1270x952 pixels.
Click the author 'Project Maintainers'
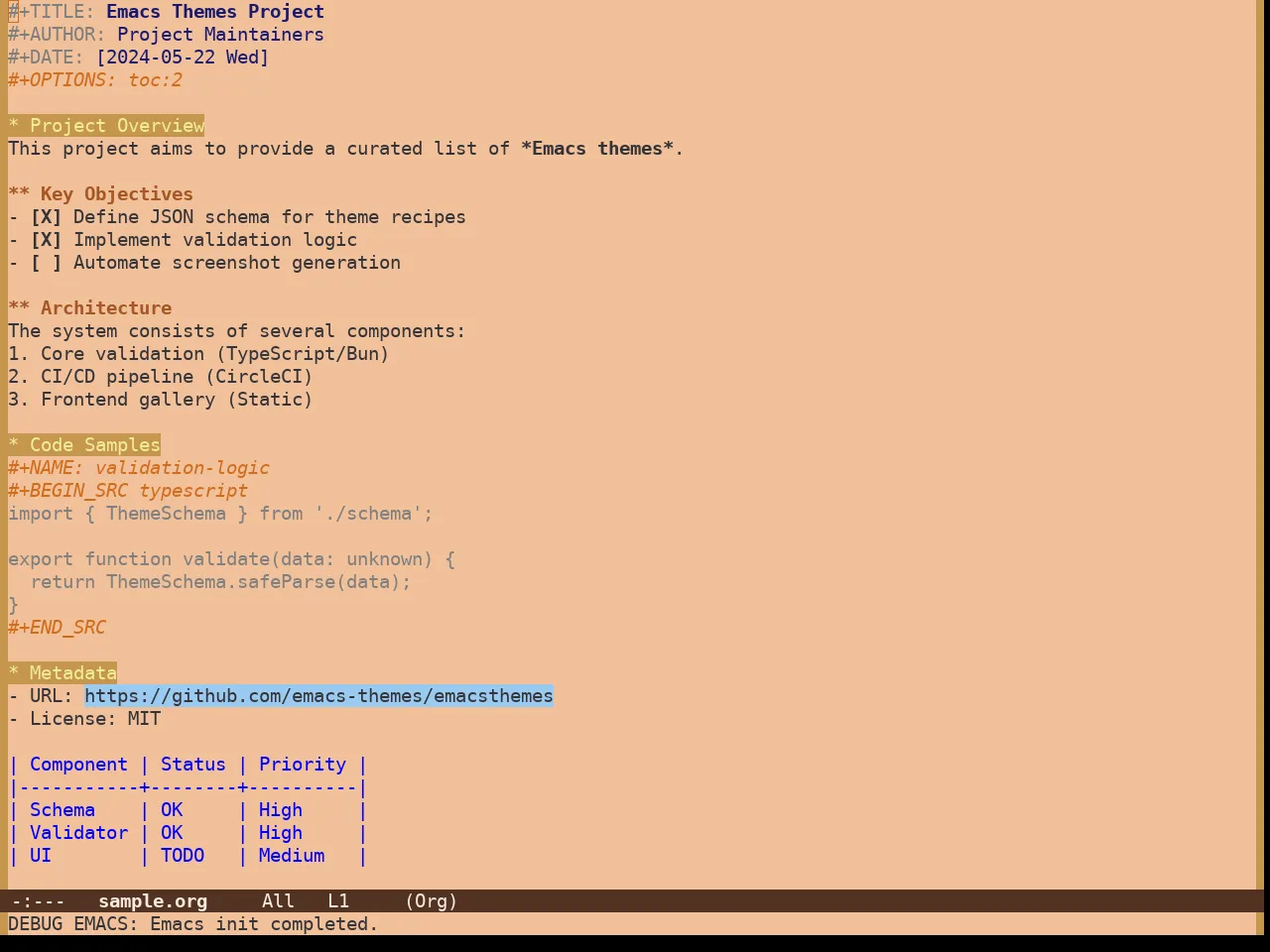tap(220, 35)
